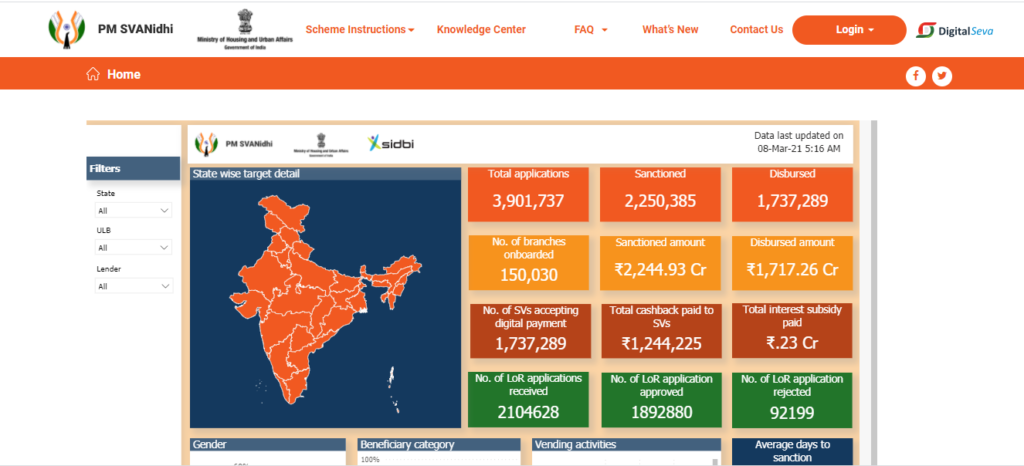Screen dimensions: 1024x466
Task: Click the Average days to sanction card
Action: tap(792, 452)
